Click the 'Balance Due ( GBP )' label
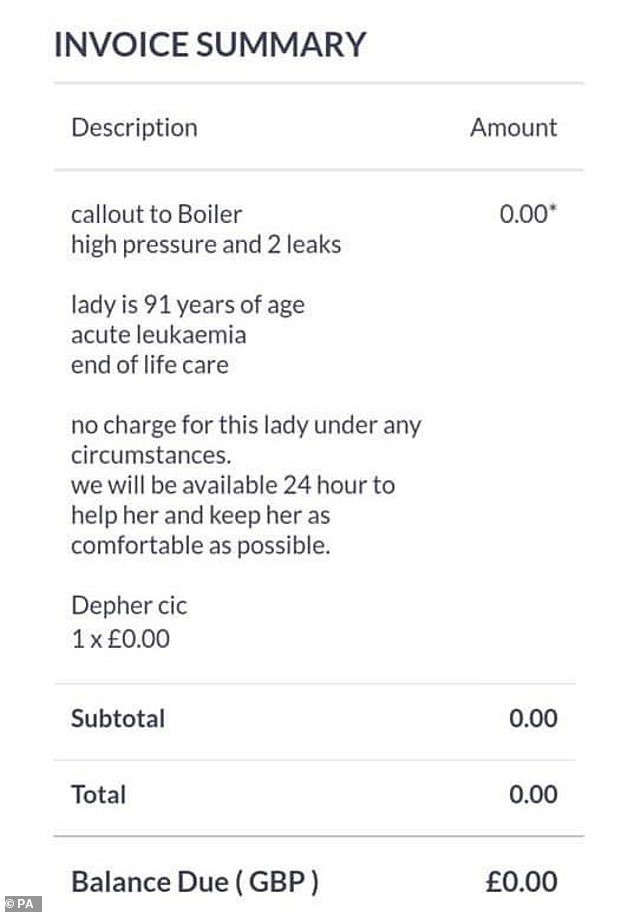Screen dimensions: 634x912 coord(195,882)
